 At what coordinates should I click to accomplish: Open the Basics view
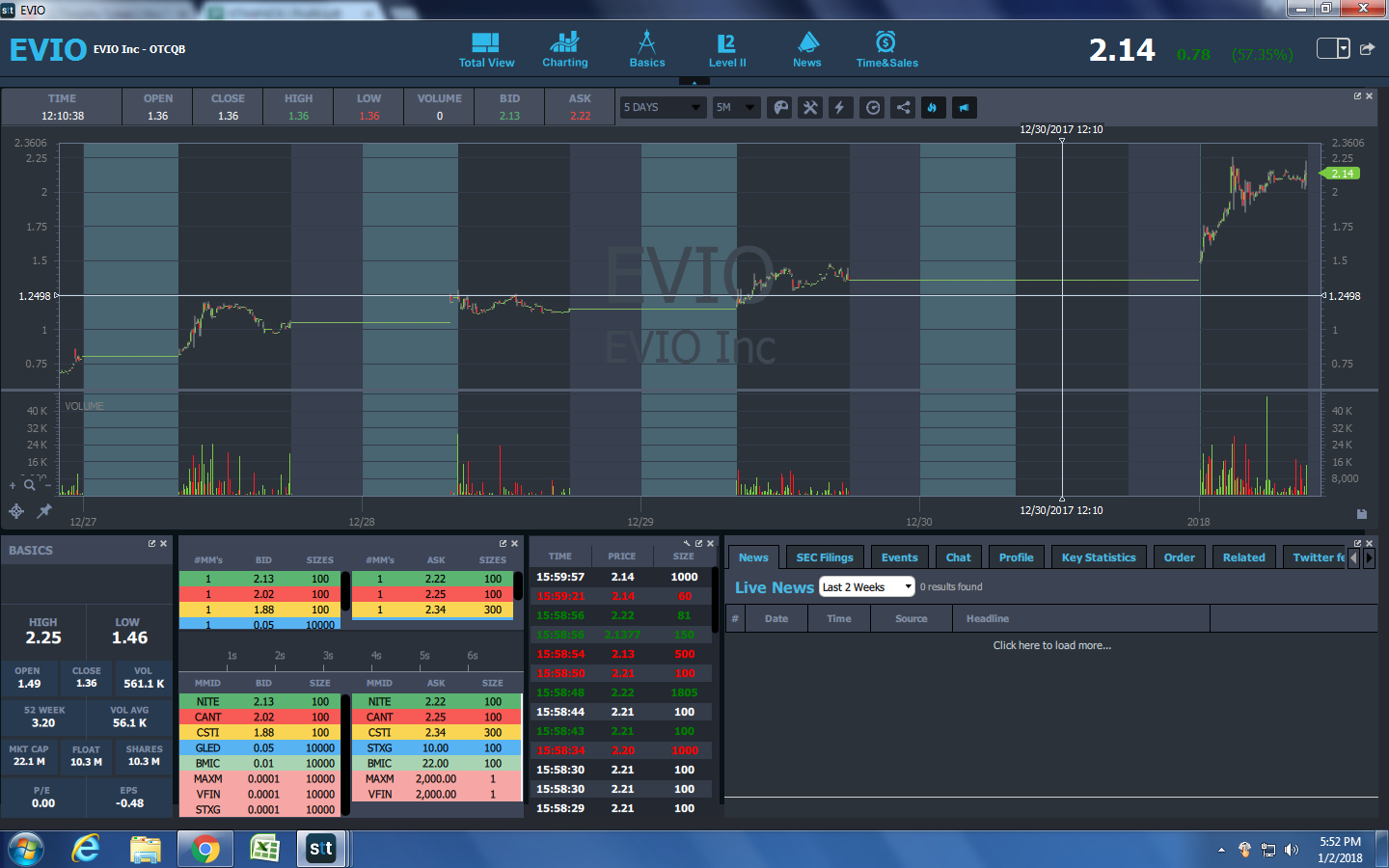click(647, 50)
